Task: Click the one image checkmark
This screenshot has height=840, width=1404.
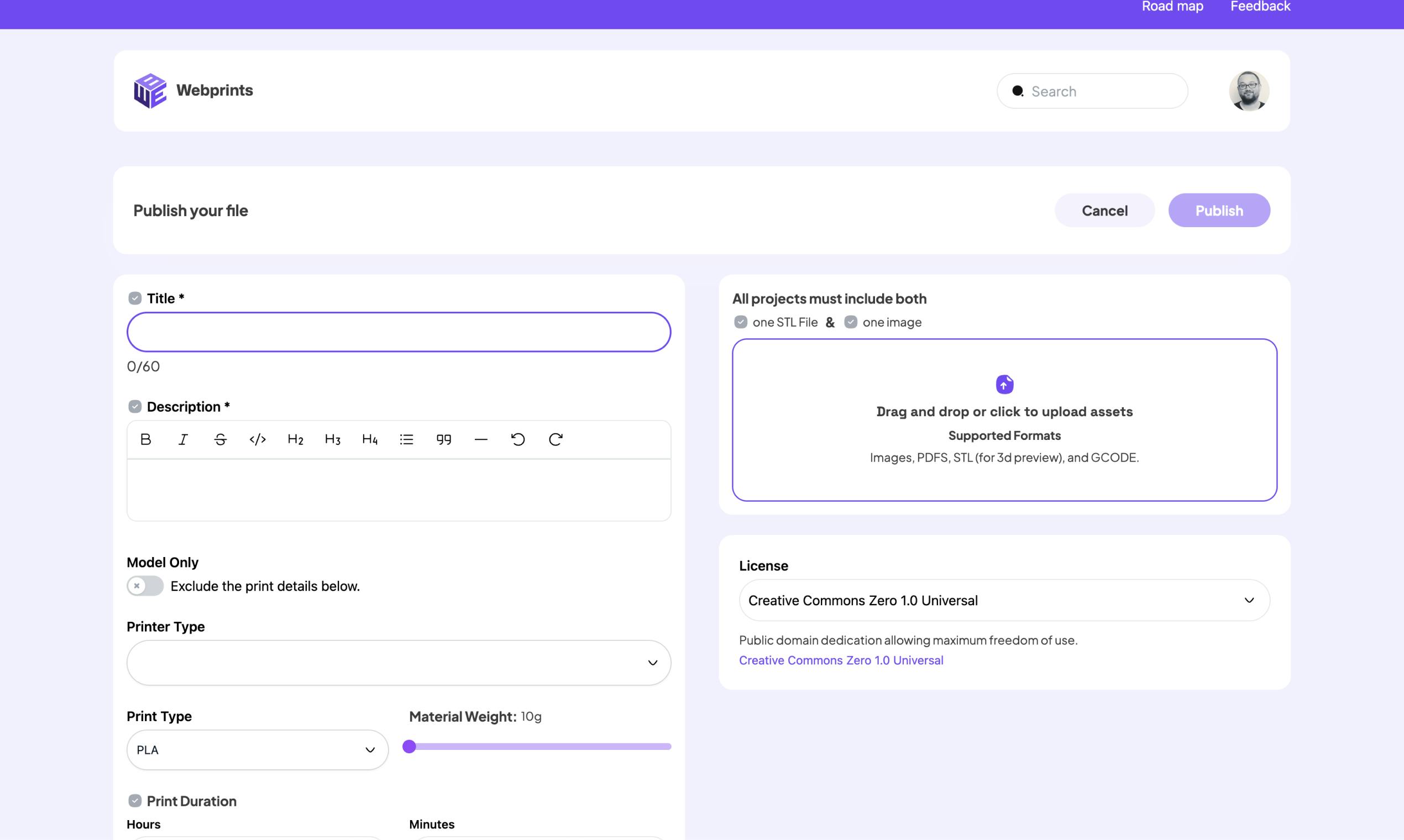Action: [850, 322]
